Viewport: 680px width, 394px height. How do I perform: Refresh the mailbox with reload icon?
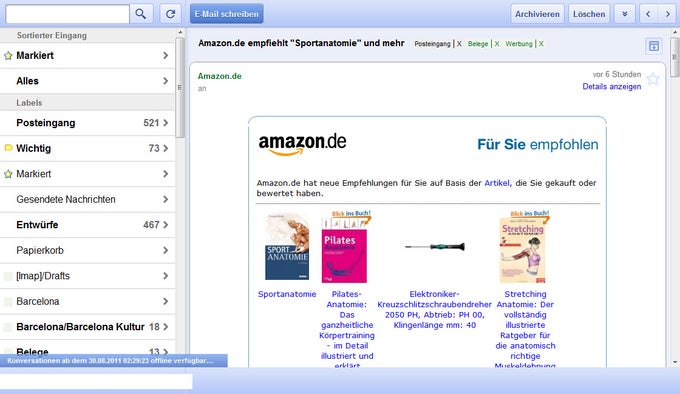pyautogui.click(x=170, y=14)
